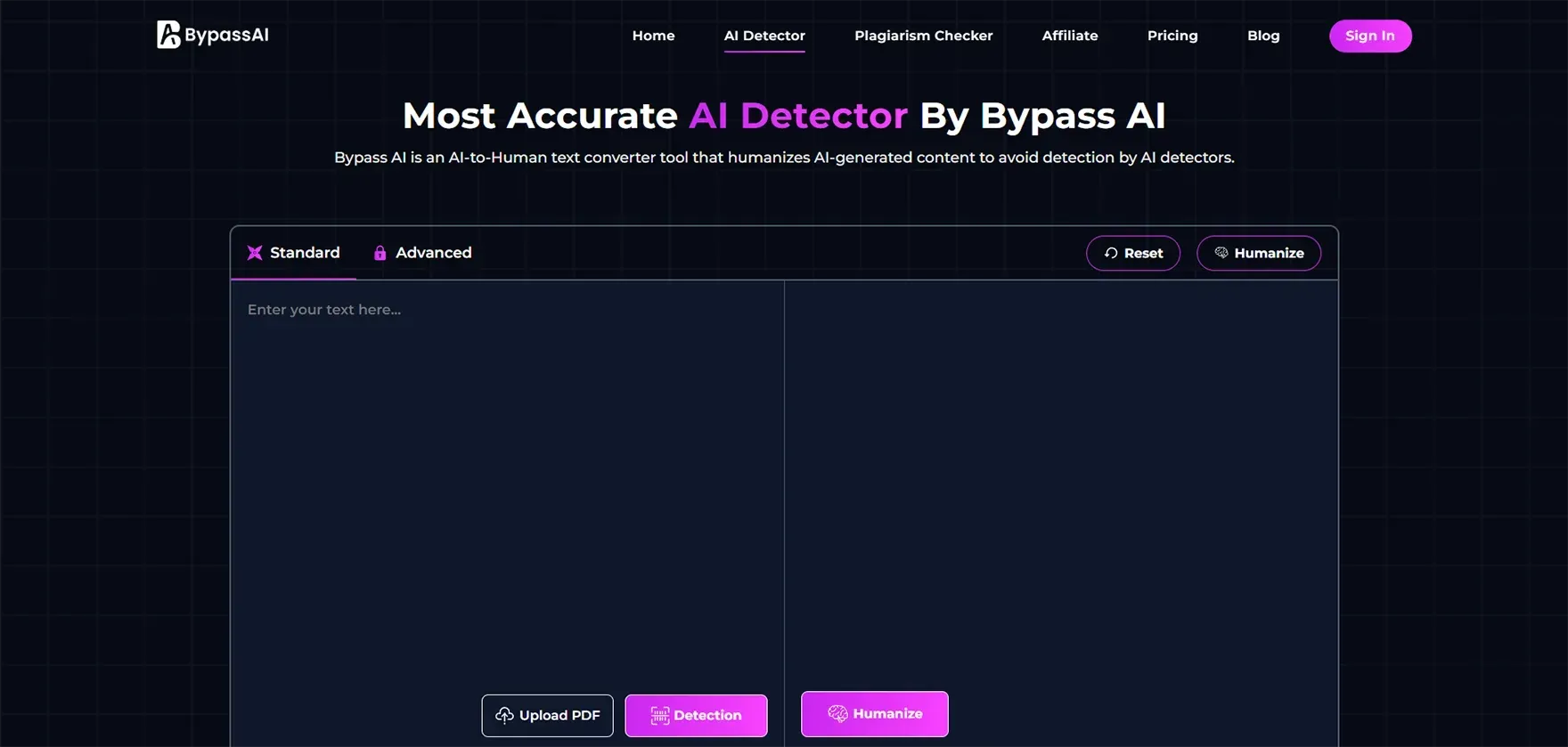Select the Standard mode tab
Image resolution: width=1568 pixels, height=747 pixels.
293,253
